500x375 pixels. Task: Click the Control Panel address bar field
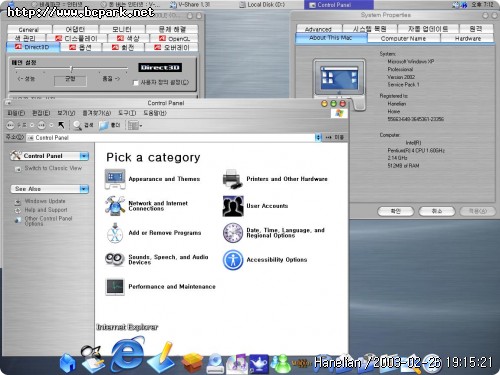[171, 137]
